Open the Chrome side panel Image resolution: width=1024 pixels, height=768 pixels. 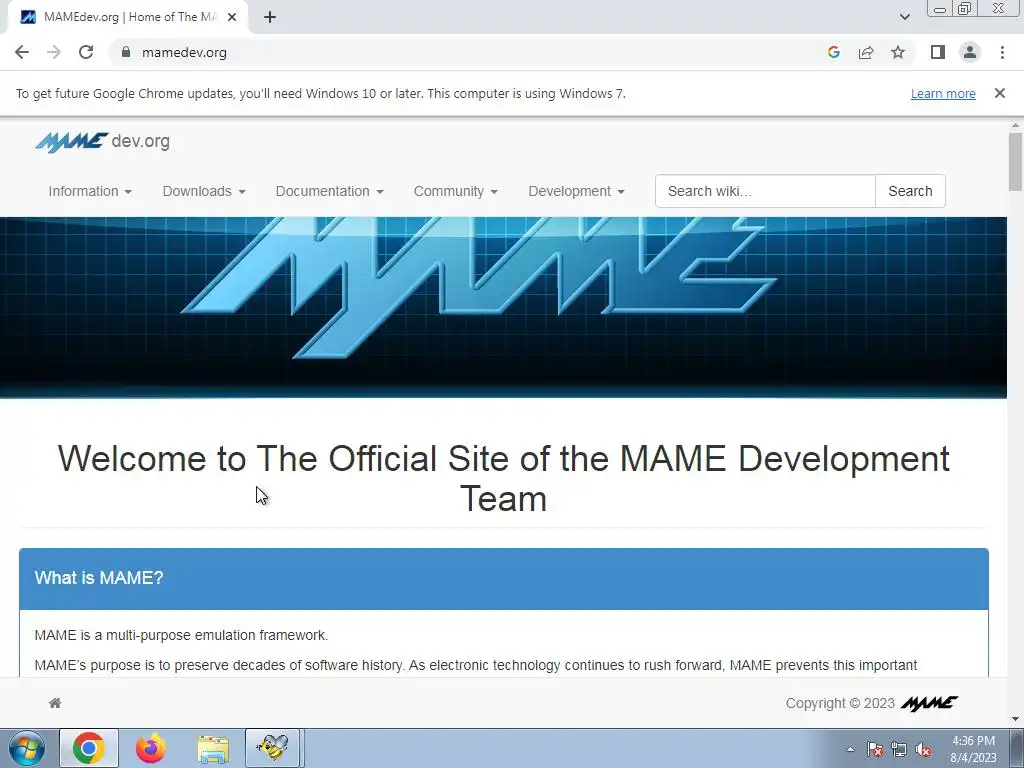click(x=938, y=52)
